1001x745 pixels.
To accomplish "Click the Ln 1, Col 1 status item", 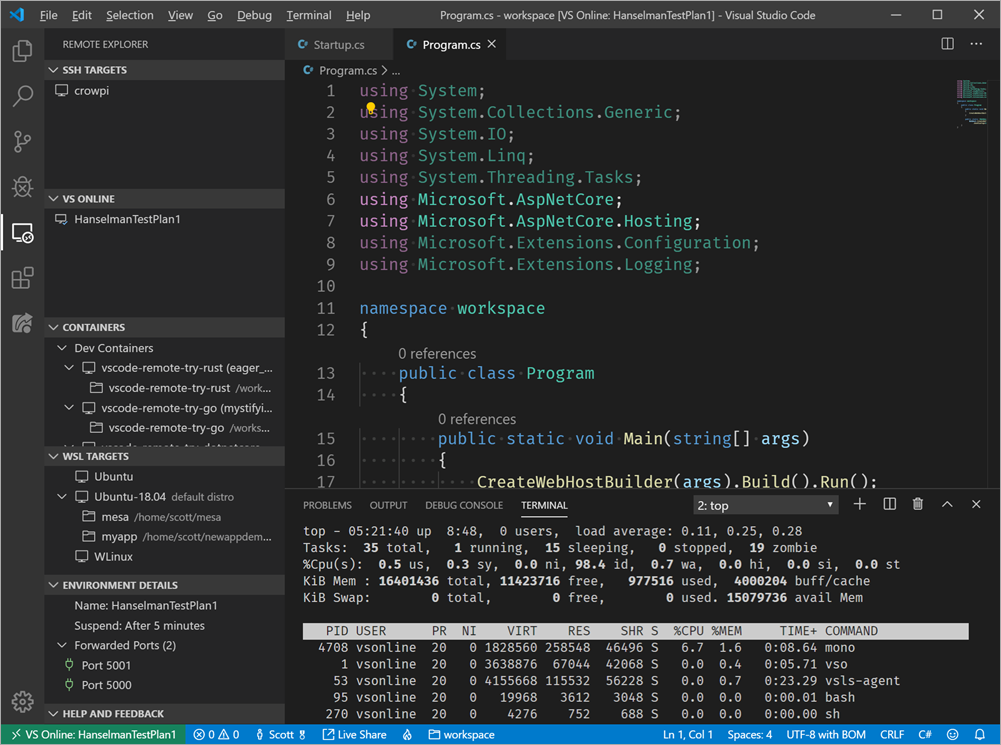I will [688, 735].
